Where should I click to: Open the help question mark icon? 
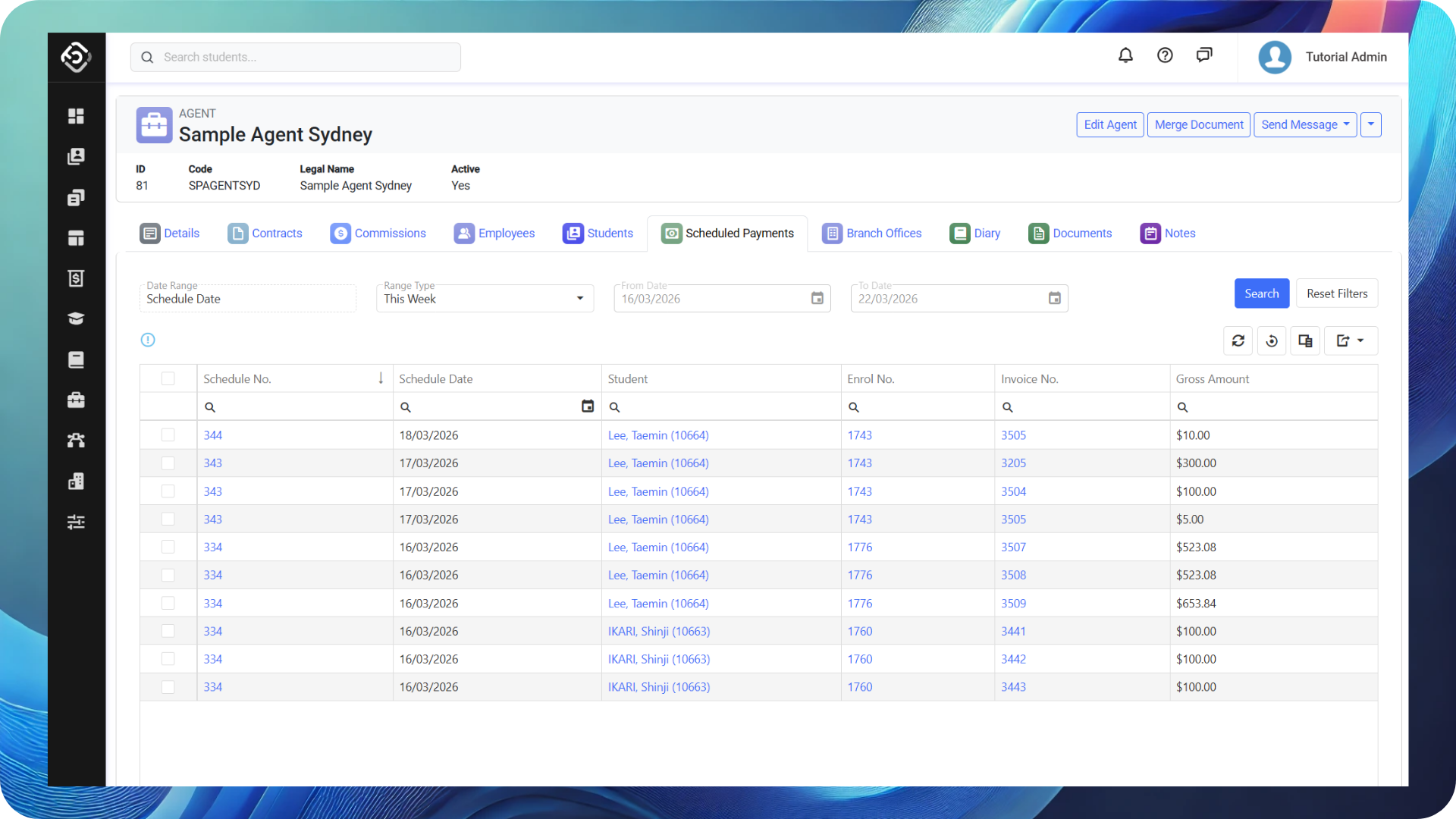coord(1165,55)
